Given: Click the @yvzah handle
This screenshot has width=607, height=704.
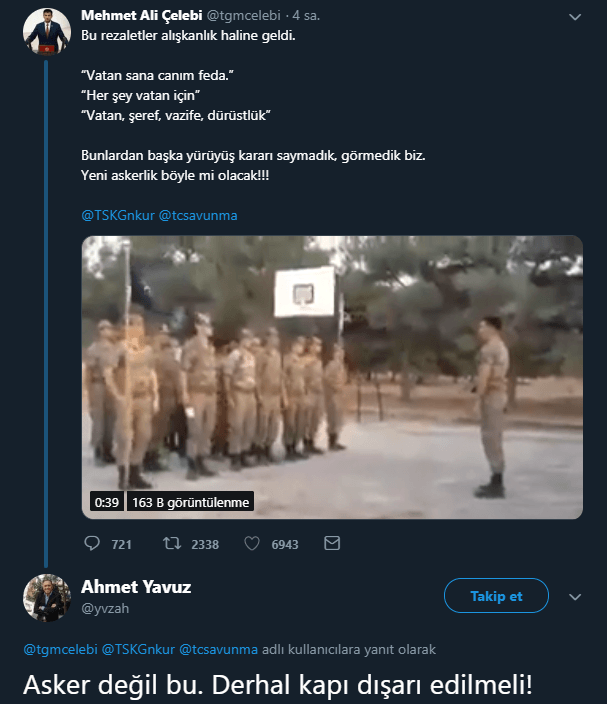Looking at the screenshot, I should (105, 608).
